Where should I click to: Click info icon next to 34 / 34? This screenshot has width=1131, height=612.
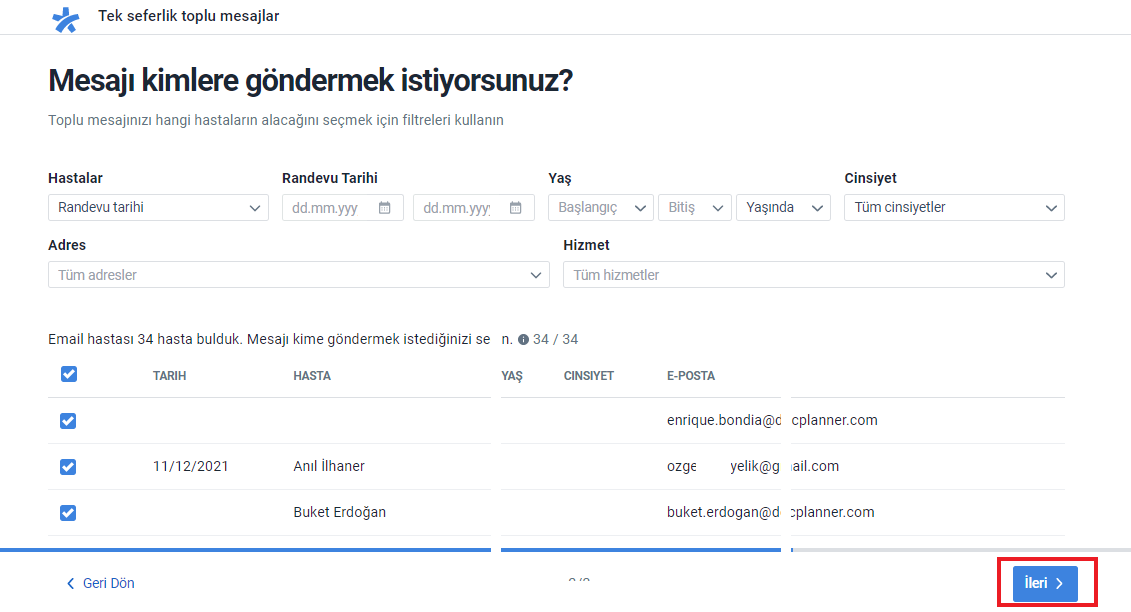pos(524,339)
